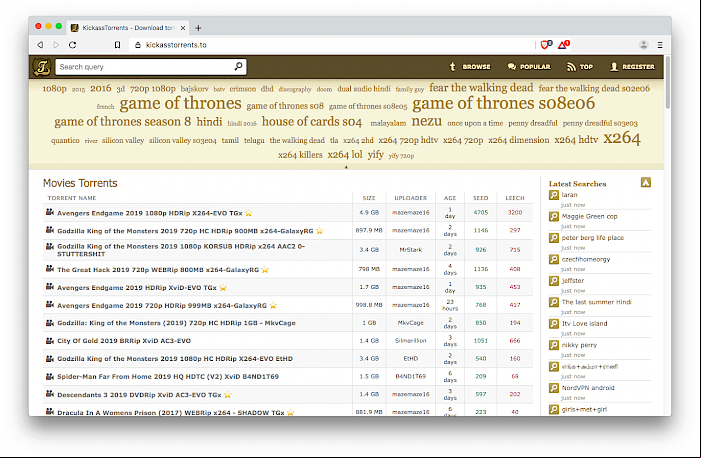Open the Browse menu
701x458 pixels.
[470, 67]
